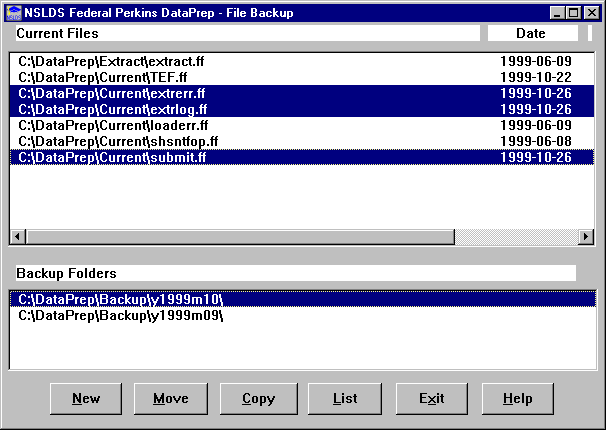The width and height of the screenshot is (606, 430).
Task: Select file C:\DataPrep\Current\TEF.ff
Action: tap(302, 77)
